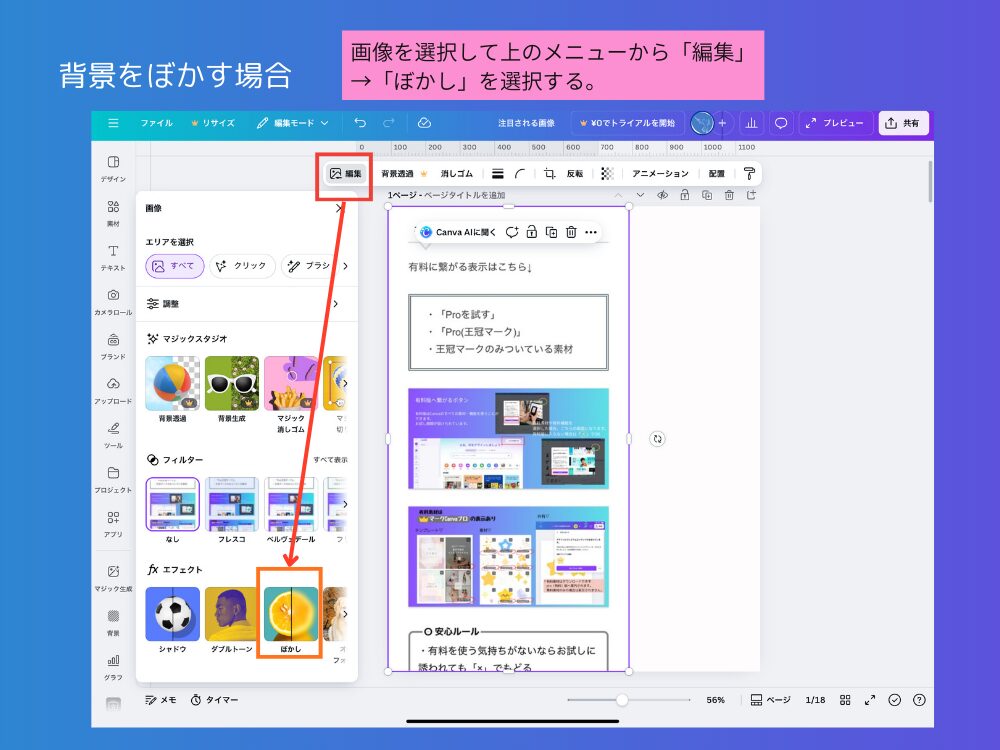Toggle page visibility eye icon

pyautogui.click(x=662, y=195)
